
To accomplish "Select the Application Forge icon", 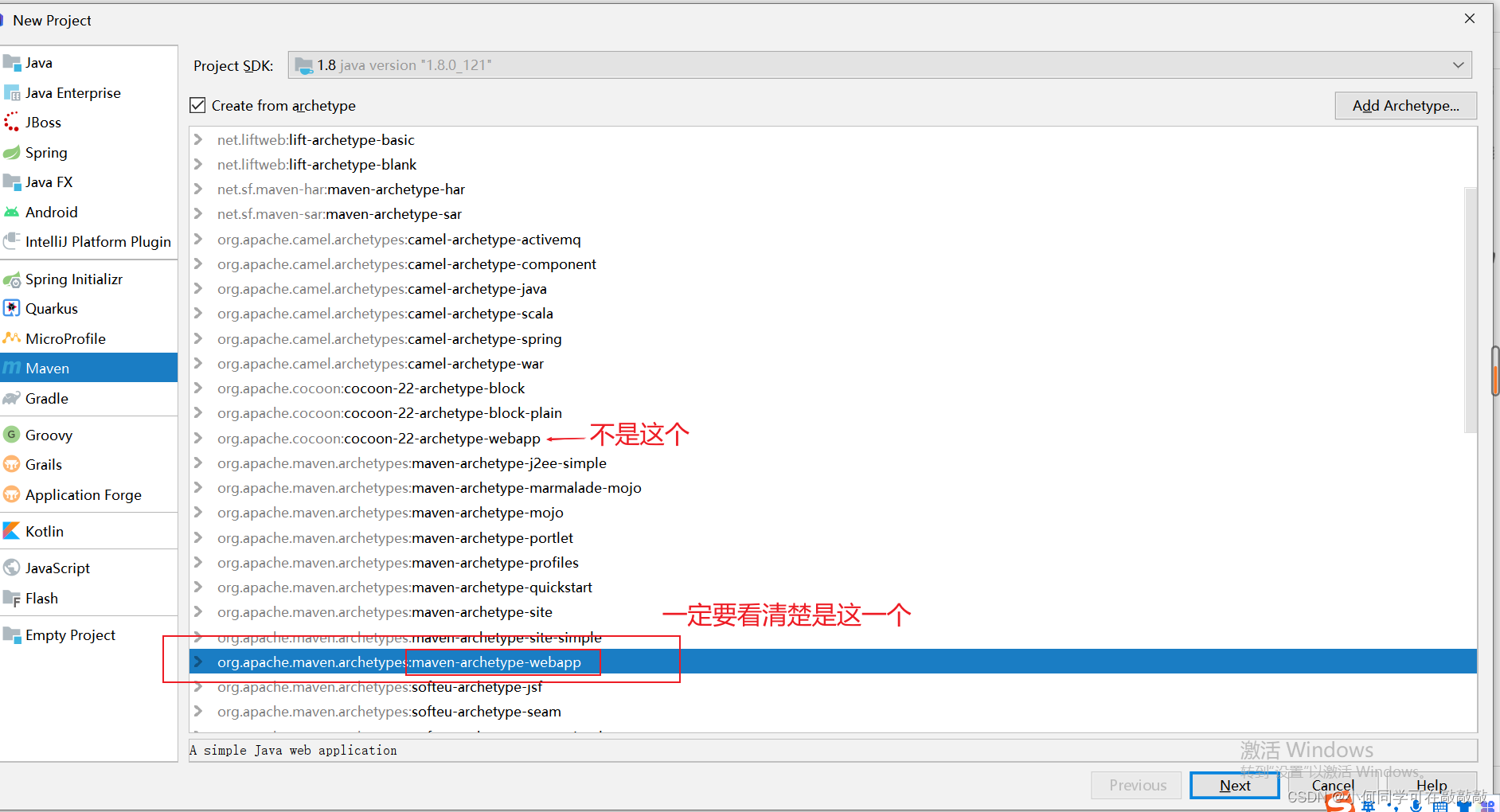I will 12,494.
